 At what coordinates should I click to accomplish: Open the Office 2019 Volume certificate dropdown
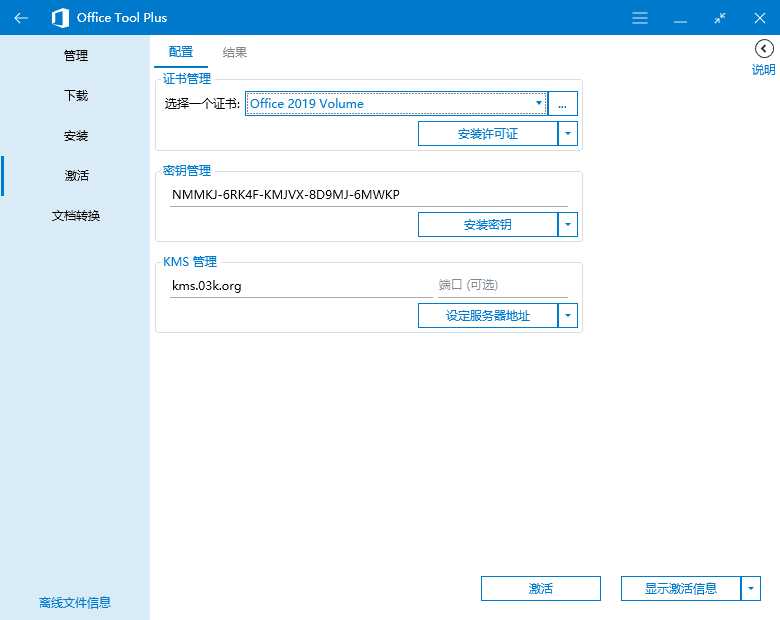click(396, 103)
